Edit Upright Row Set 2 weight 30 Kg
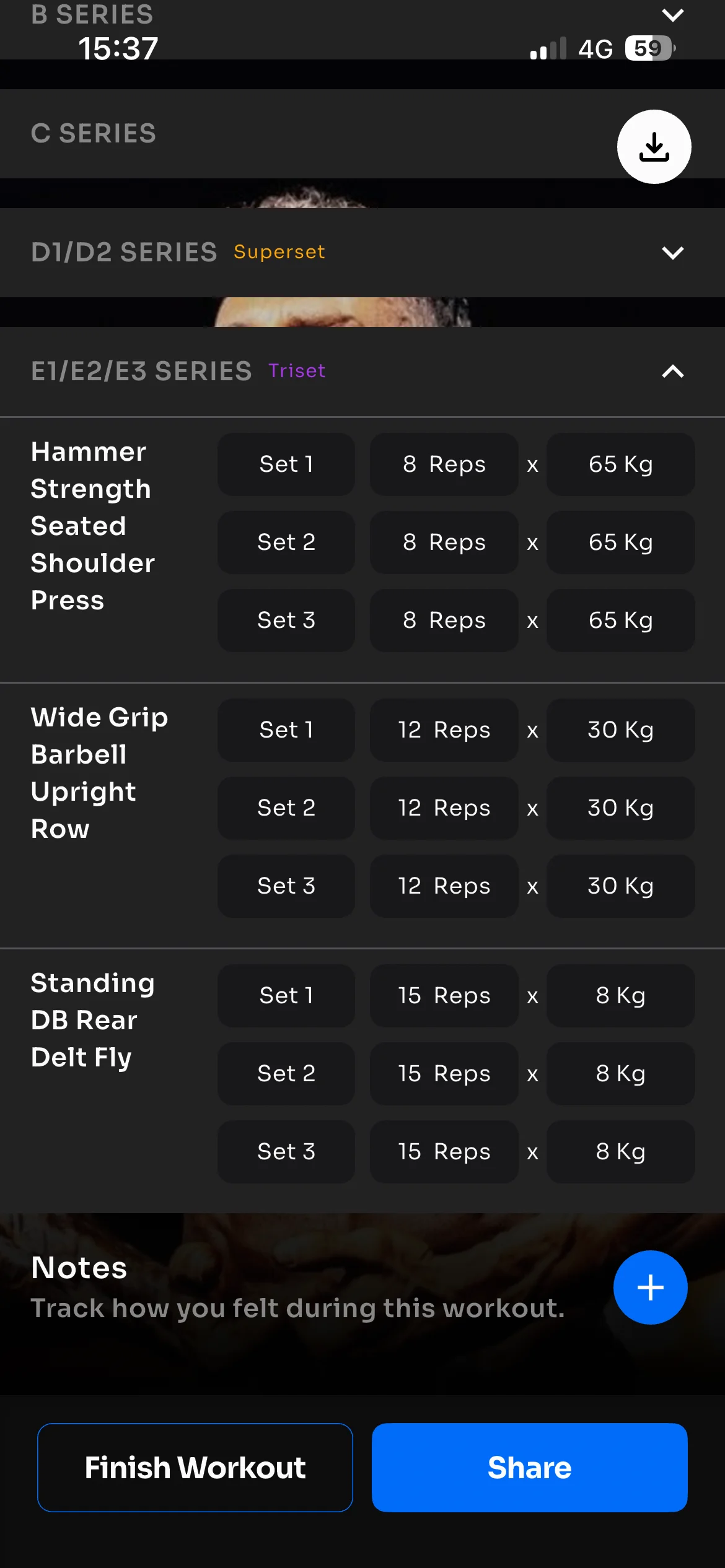725x1568 pixels. point(620,808)
